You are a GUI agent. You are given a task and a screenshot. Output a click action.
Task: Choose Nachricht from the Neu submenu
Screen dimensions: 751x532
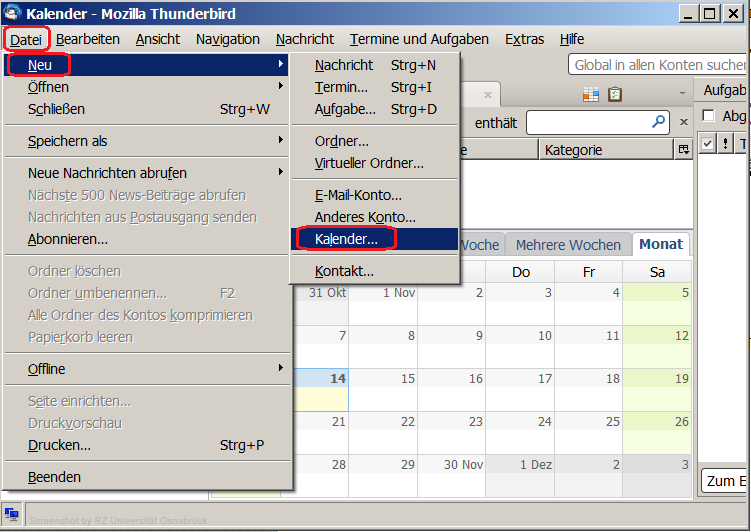click(375, 65)
